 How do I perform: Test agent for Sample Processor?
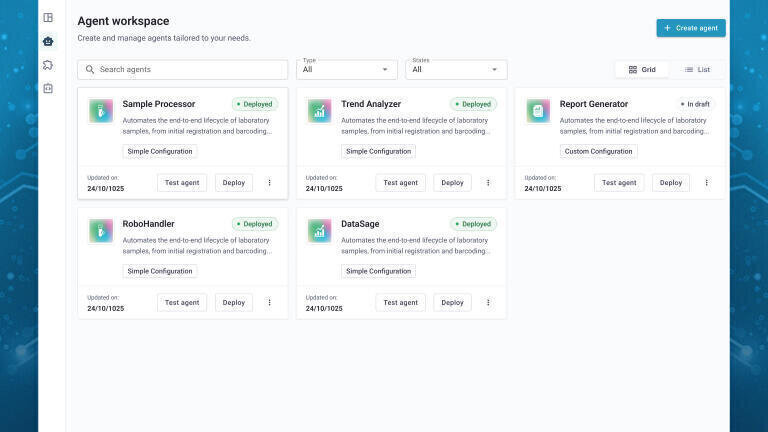[x=182, y=183]
